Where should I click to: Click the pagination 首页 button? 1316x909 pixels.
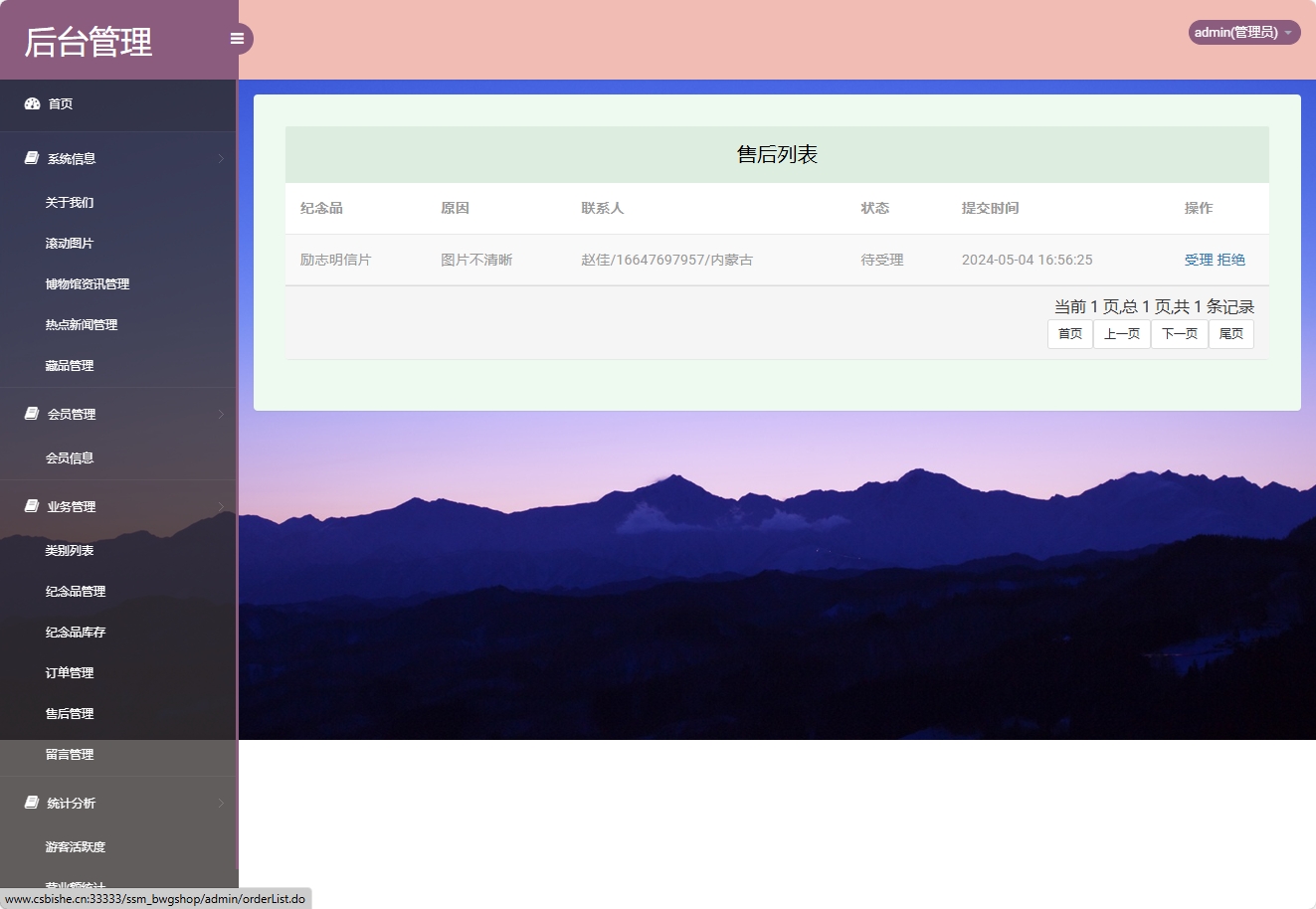(x=1070, y=334)
